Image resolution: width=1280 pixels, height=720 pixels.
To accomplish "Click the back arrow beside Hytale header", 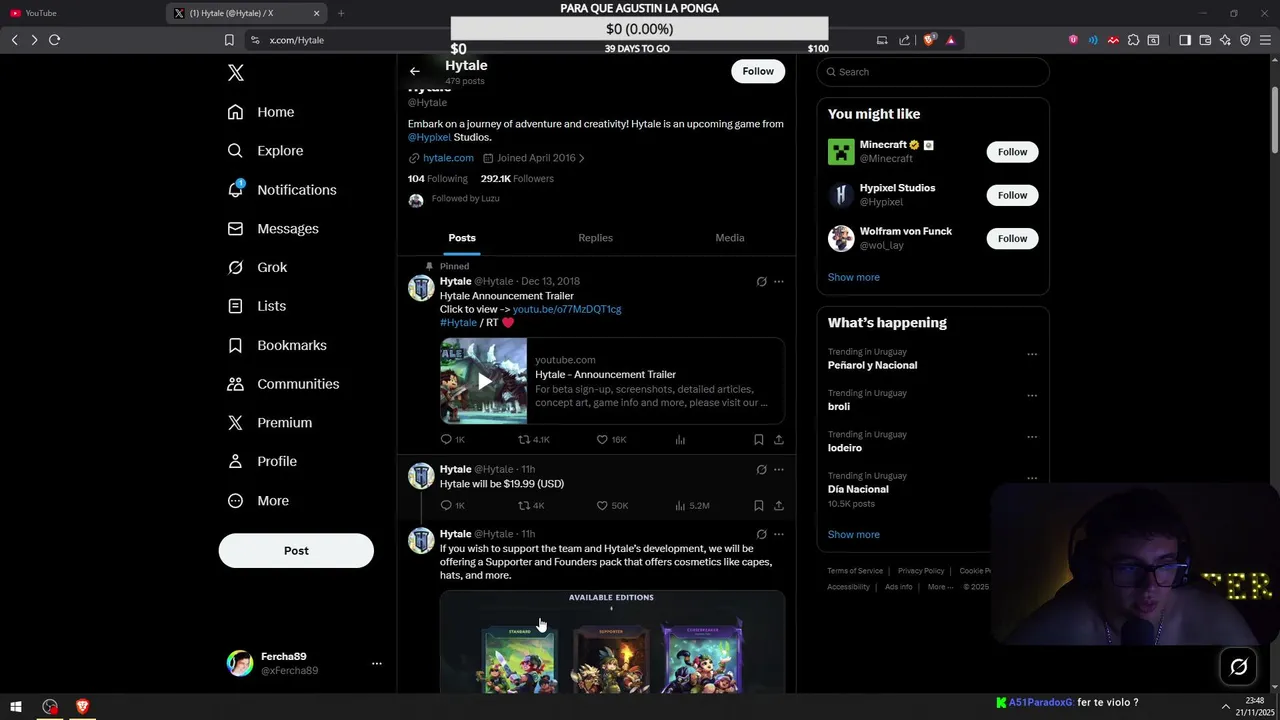I will point(414,71).
